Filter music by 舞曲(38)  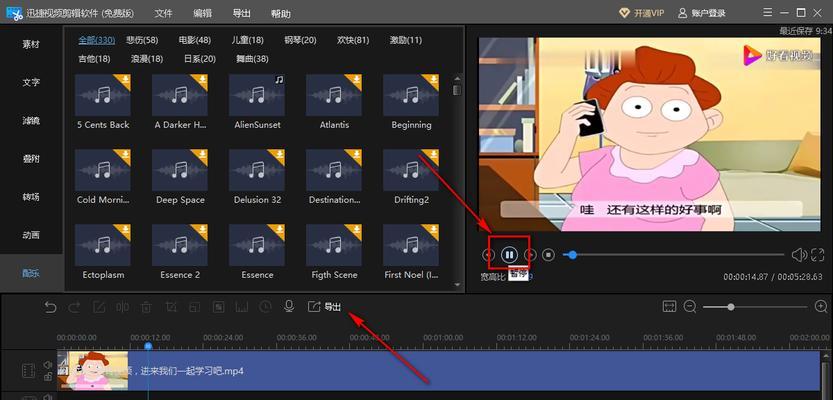[x=252, y=58]
